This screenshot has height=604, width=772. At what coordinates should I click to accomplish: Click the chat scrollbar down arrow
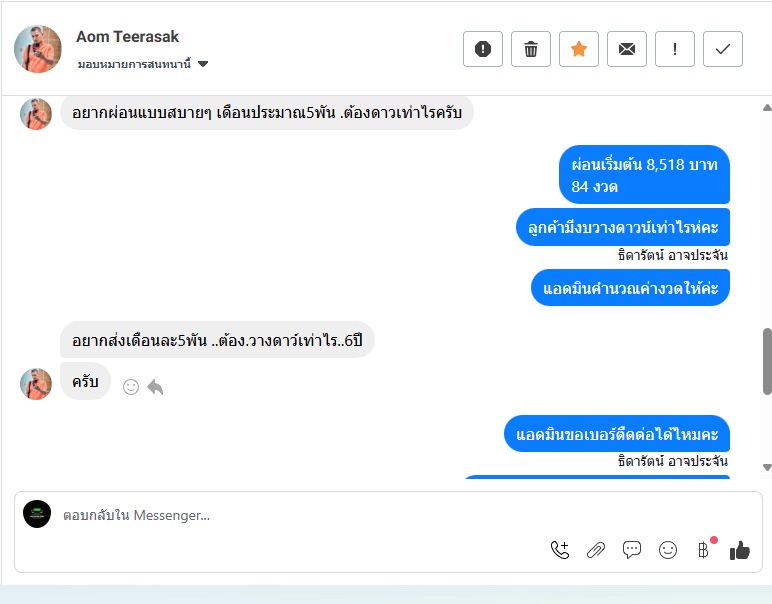767,467
